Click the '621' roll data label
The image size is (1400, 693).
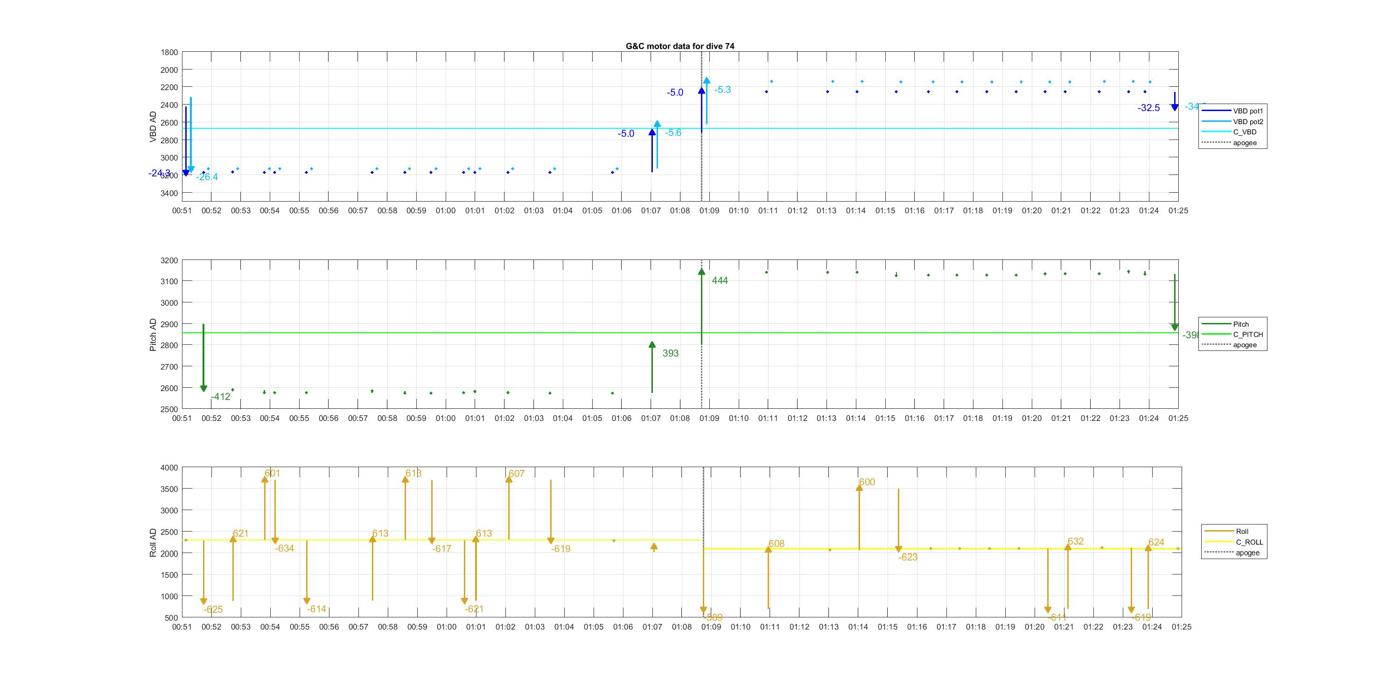241,534
